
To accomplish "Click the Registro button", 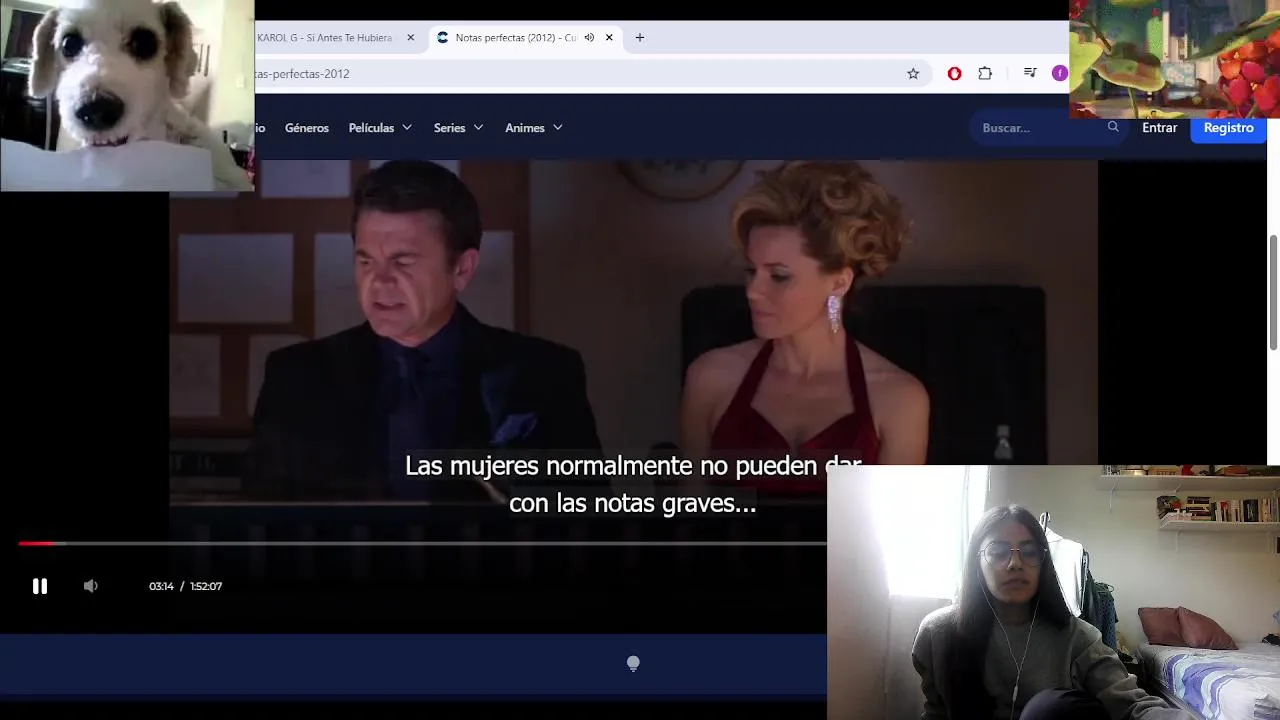I will click(1228, 128).
